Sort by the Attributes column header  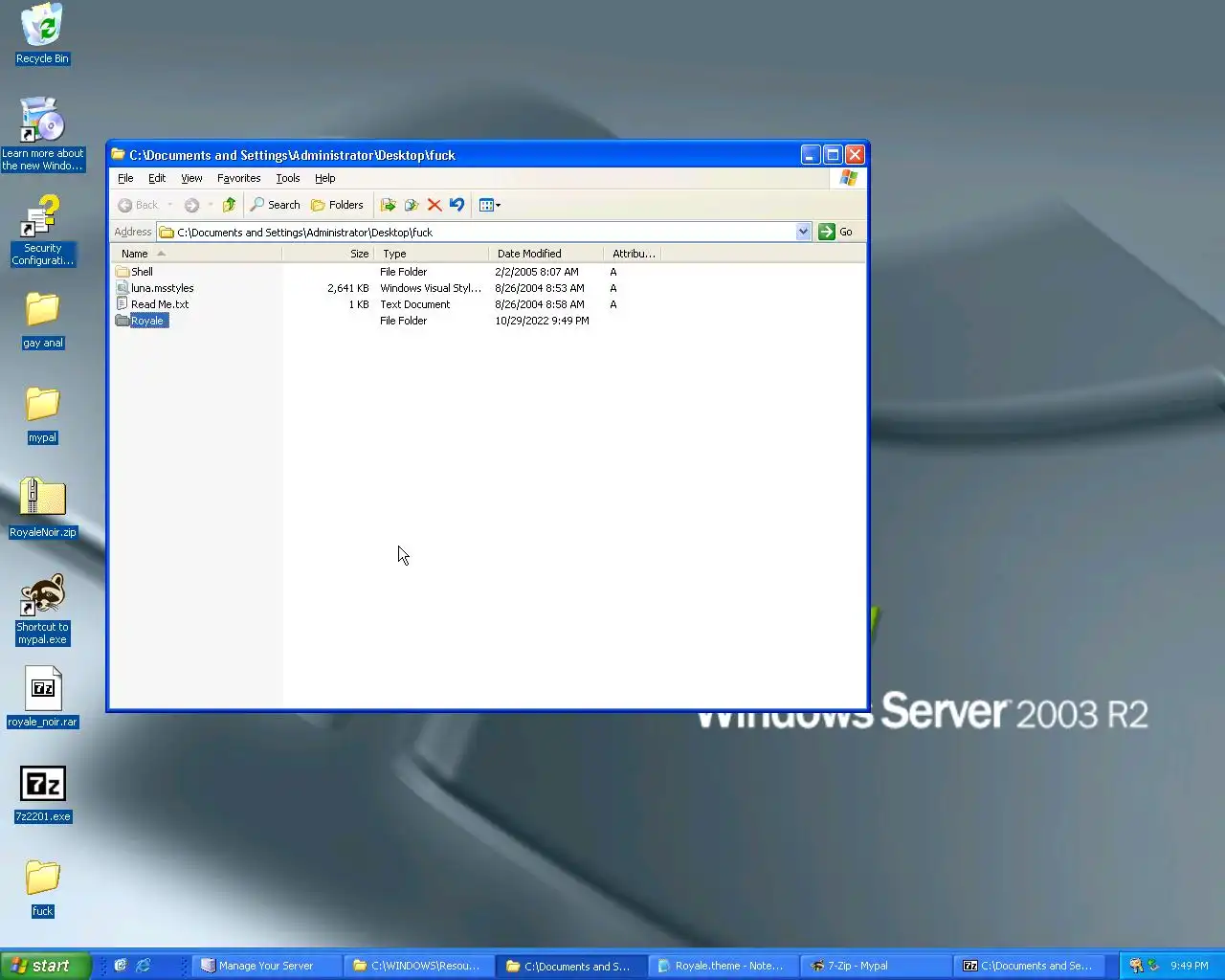633,254
